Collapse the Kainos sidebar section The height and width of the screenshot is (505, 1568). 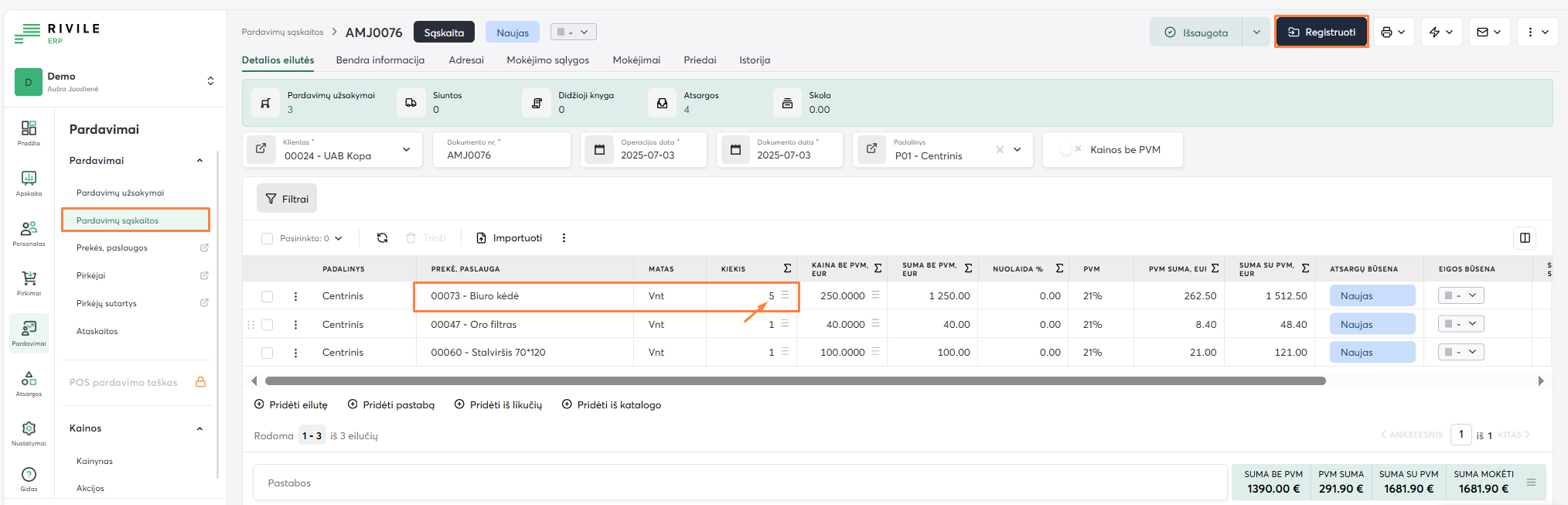(x=199, y=428)
